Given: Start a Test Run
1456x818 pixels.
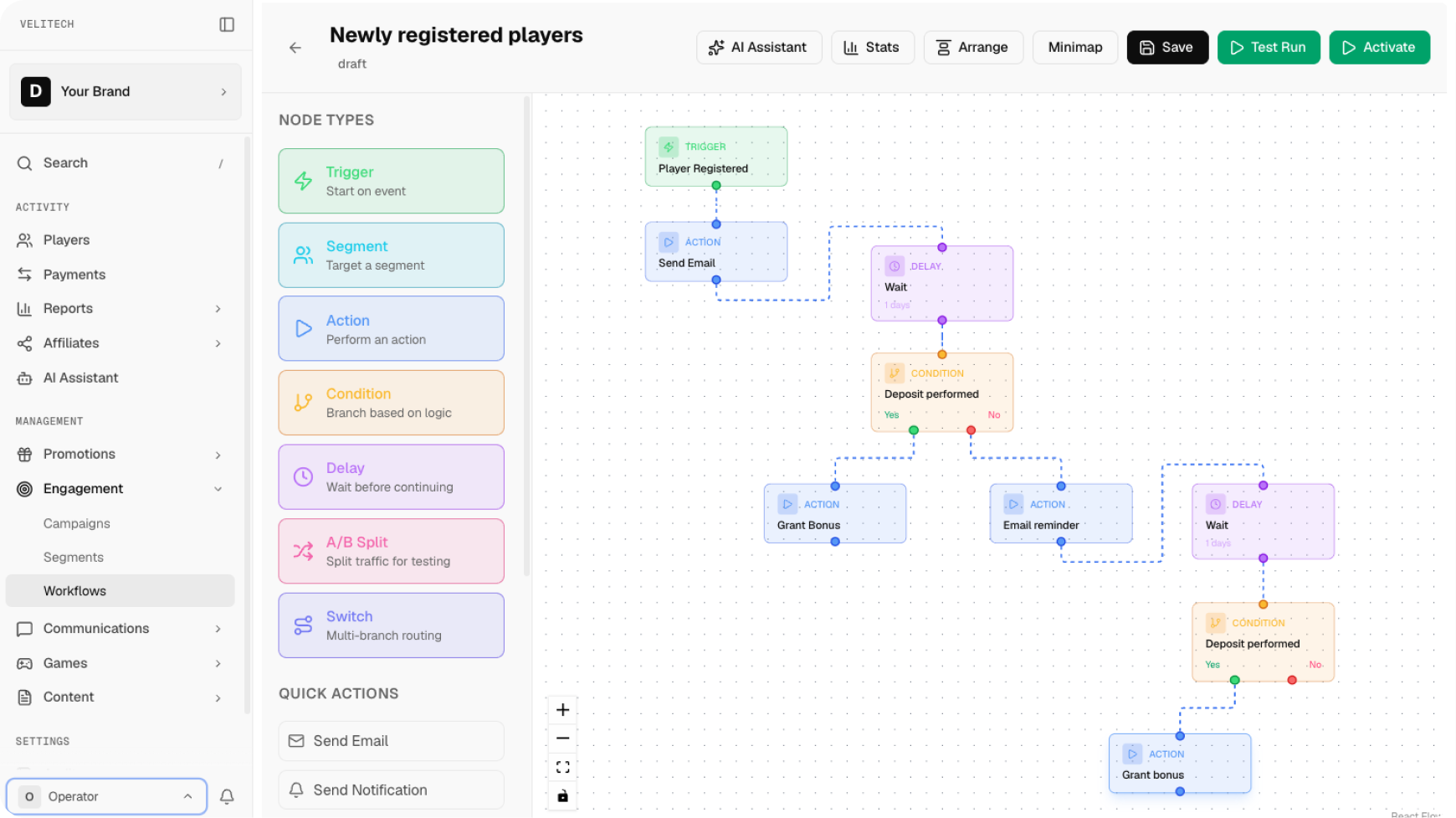Looking at the screenshot, I should click(1269, 48).
